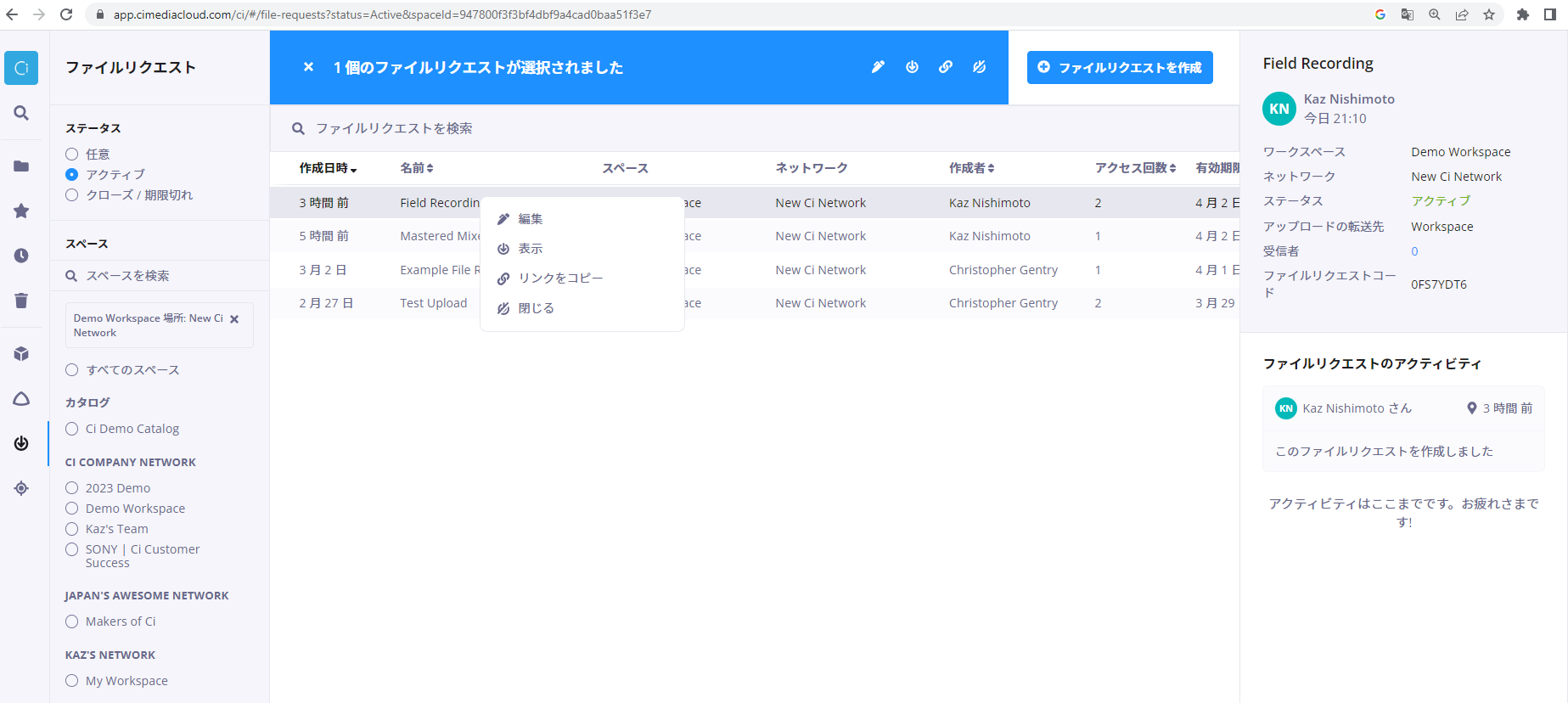
Task: Click the translate page icon
Action: [1408, 14]
